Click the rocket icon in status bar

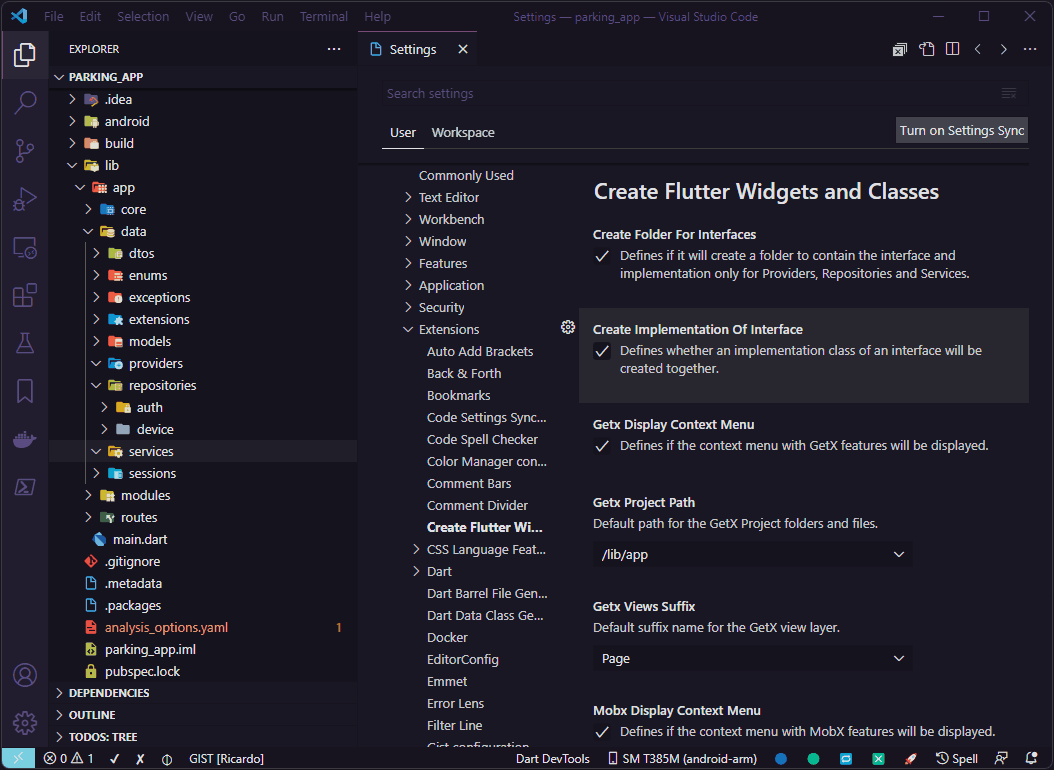click(x=910, y=759)
